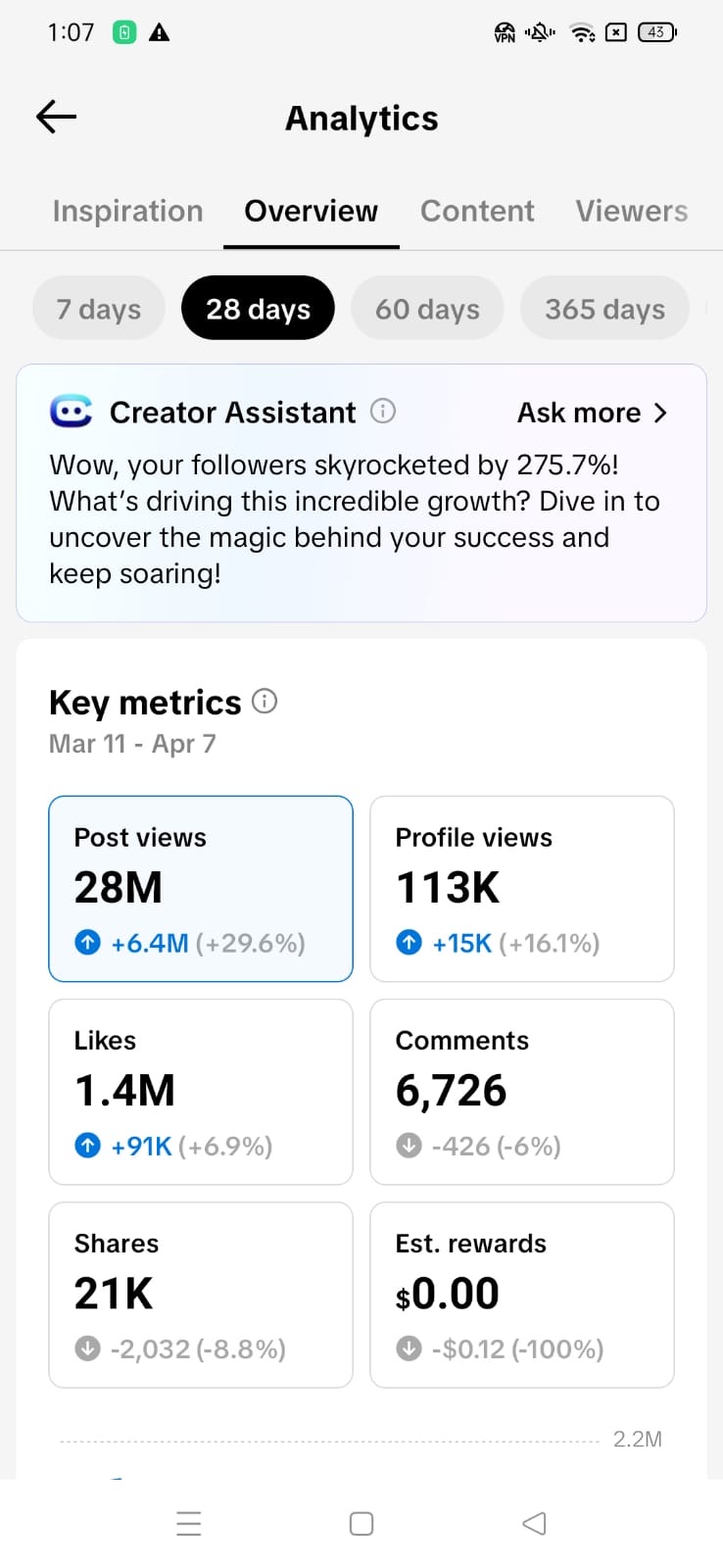Tap the Creator Assistant robot icon
The height and width of the screenshot is (1568, 723).
coord(72,412)
